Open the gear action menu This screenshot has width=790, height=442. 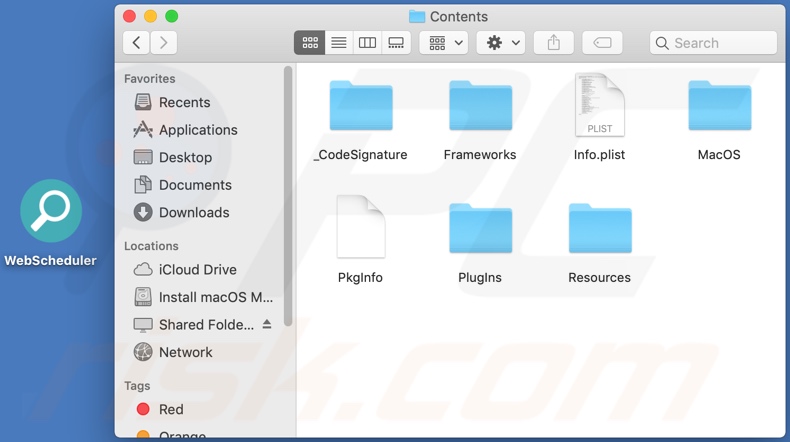coord(501,43)
